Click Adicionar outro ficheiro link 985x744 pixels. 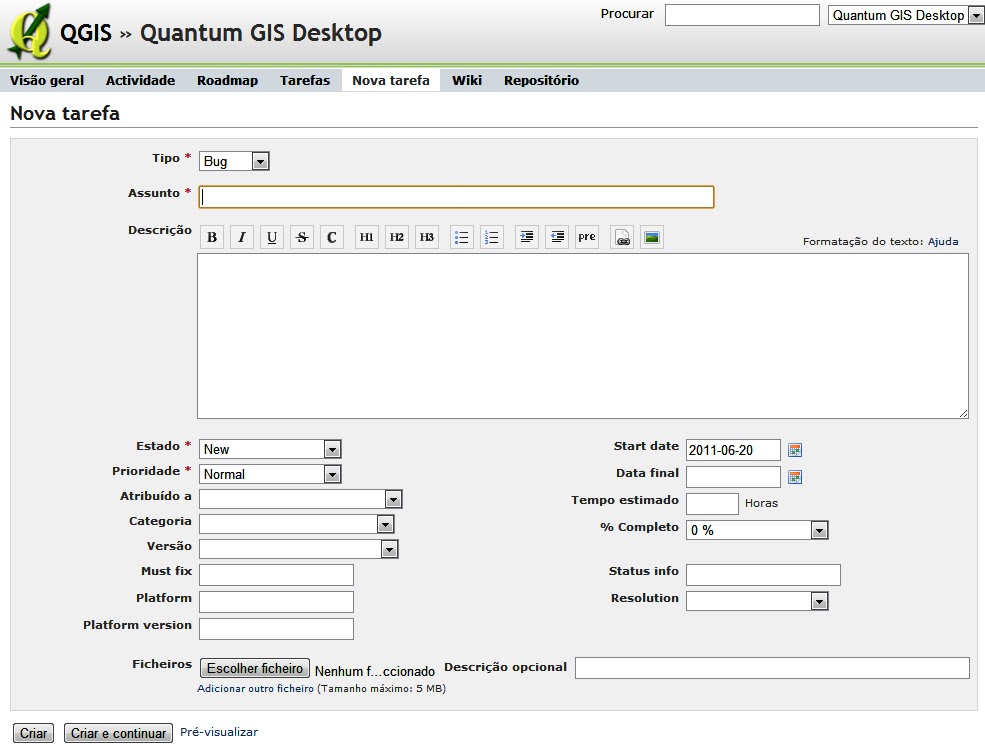click(x=255, y=689)
